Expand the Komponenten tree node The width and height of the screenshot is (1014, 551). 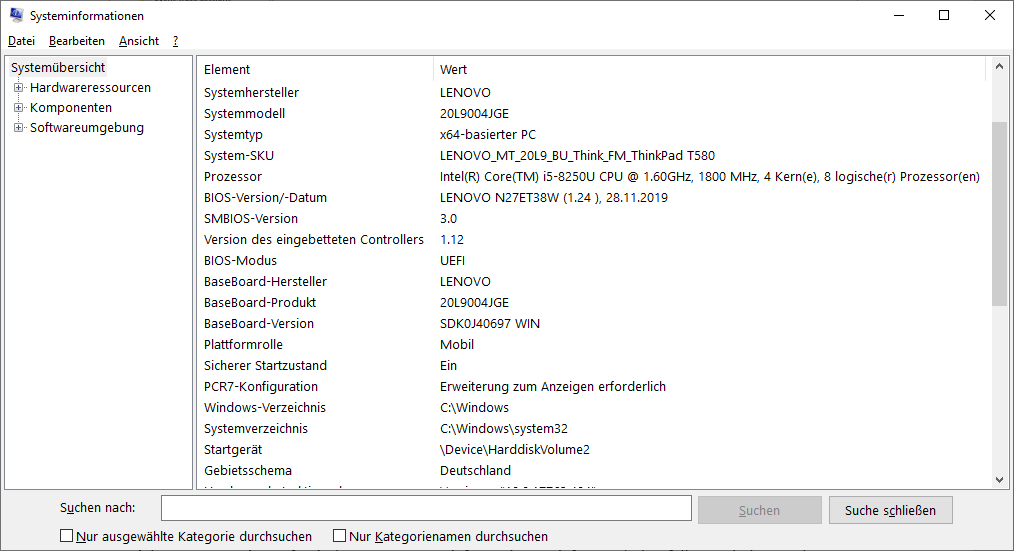(x=18, y=108)
